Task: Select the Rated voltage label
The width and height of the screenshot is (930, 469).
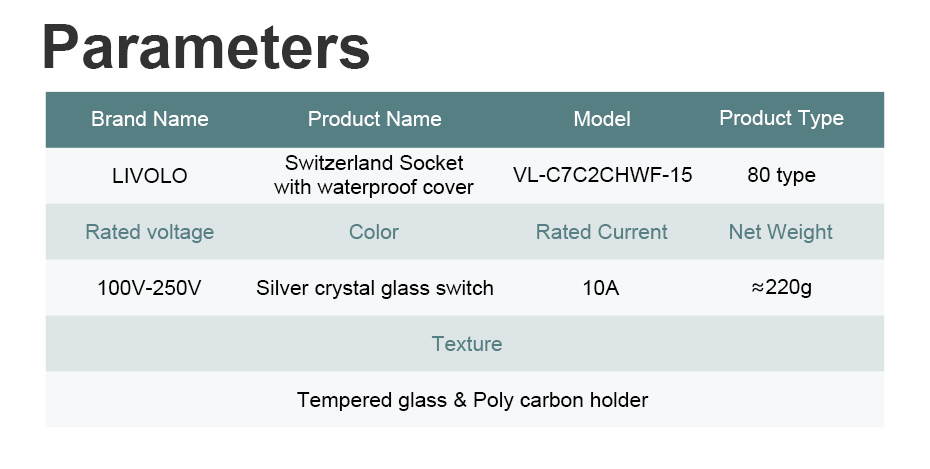Action: [149, 232]
